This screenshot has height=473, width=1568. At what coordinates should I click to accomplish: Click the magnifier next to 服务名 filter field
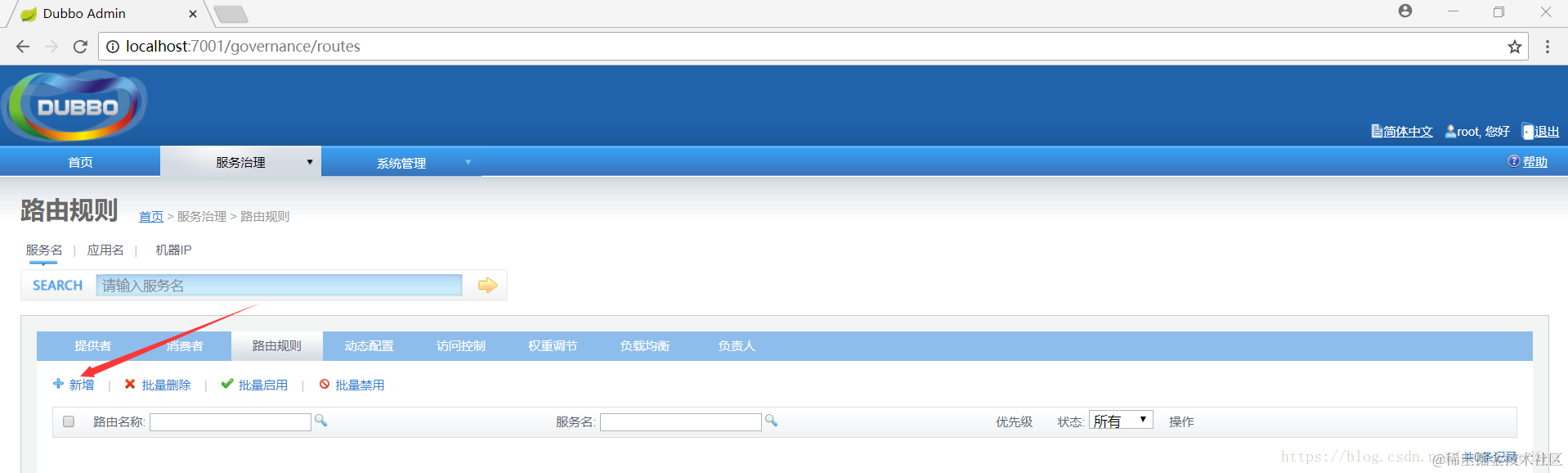(771, 421)
